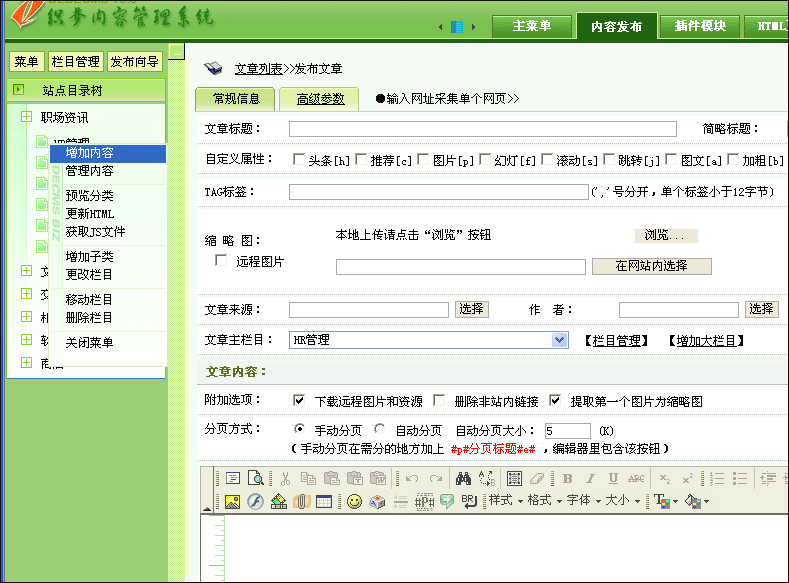
Task: Switch to the 高级参数 tab
Action: pos(320,99)
